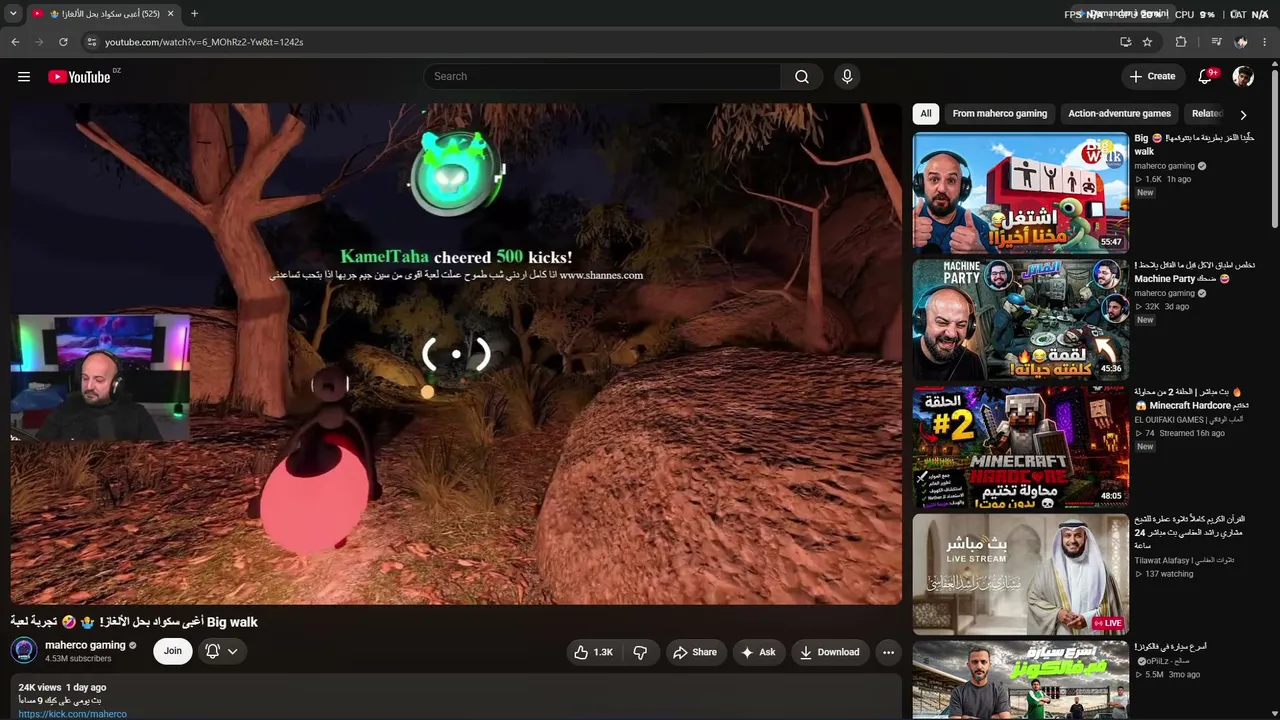Ask about this video
This screenshot has width=1280, height=720.
[x=757, y=652]
